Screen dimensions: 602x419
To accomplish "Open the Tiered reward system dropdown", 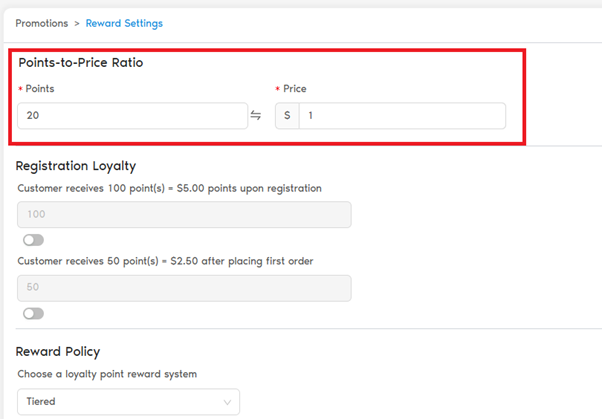I will 128,402.
